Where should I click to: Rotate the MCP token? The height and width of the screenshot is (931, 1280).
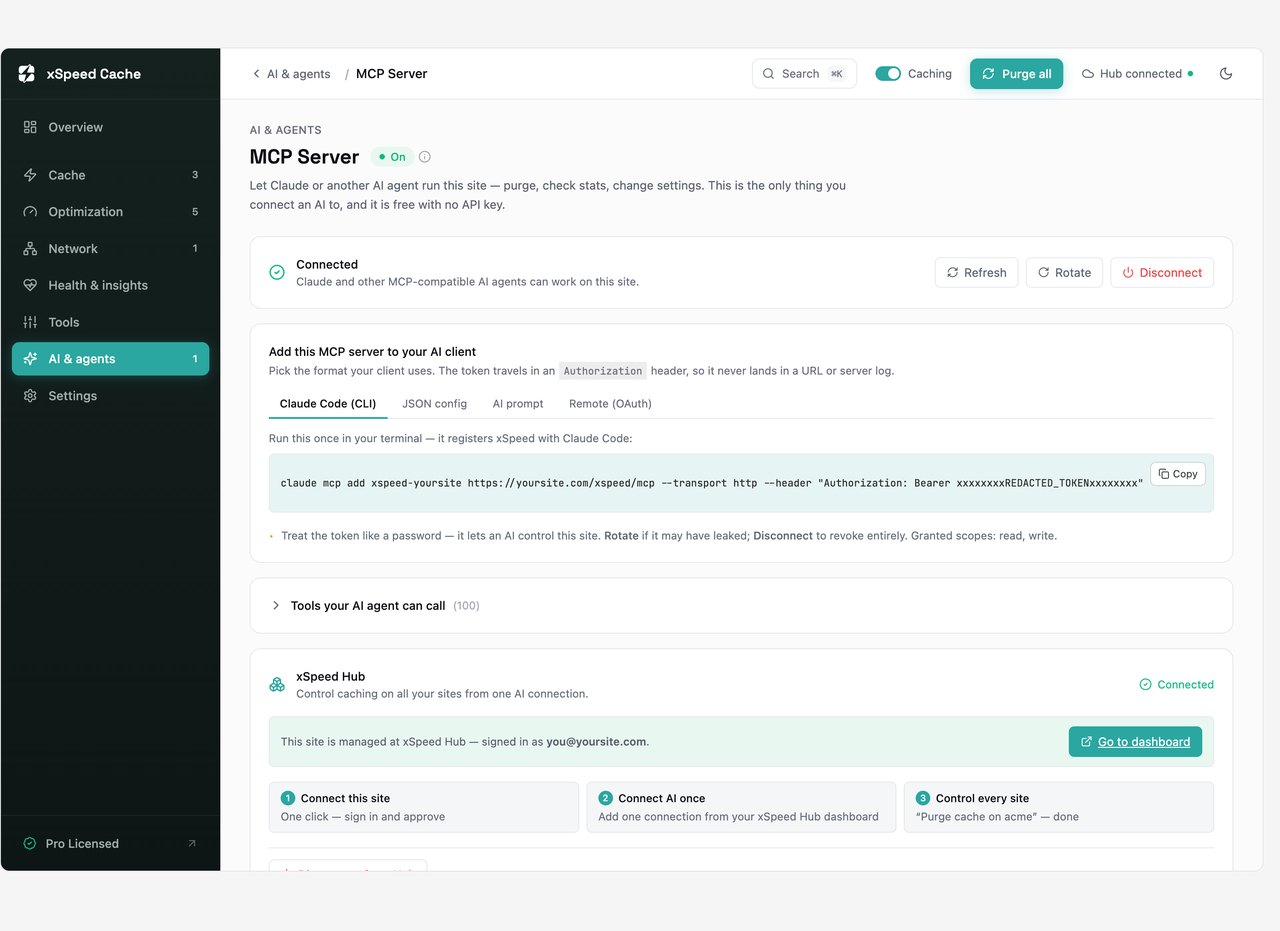[x=1065, y=273]
